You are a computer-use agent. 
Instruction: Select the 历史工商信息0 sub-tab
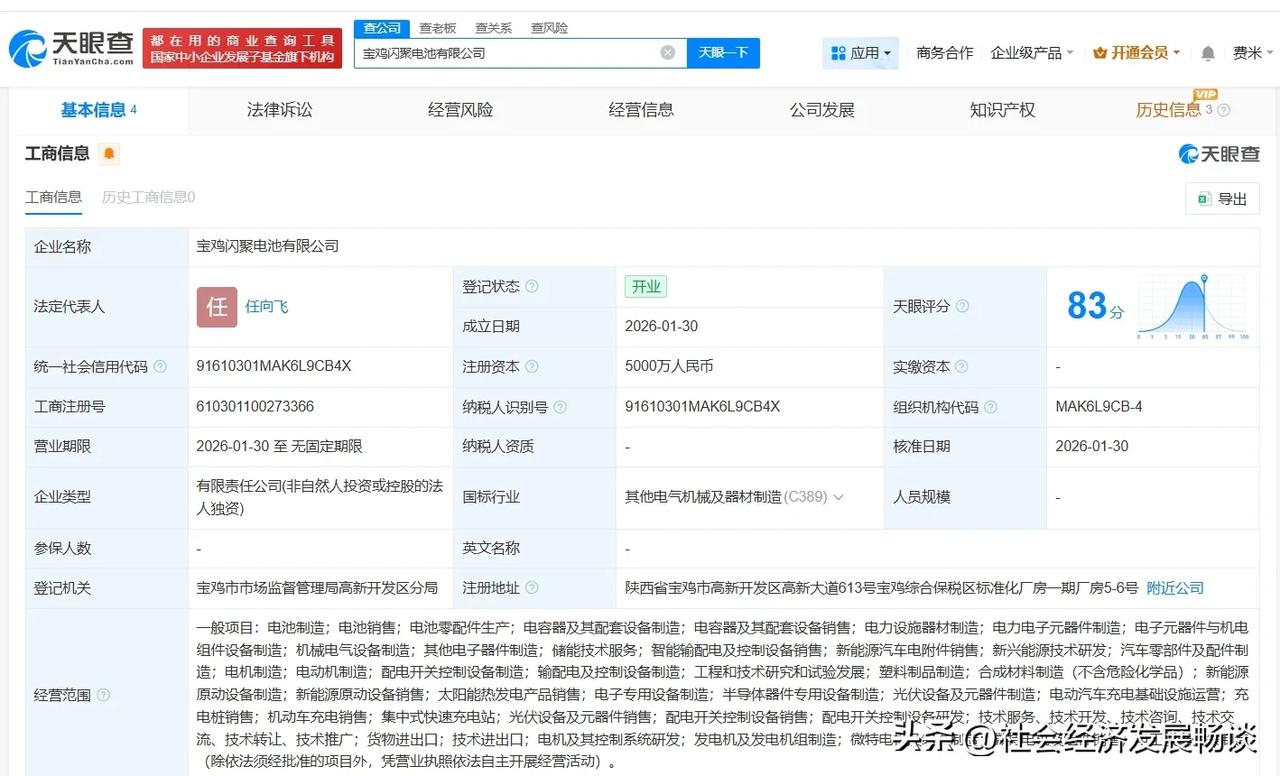[148, 197]
